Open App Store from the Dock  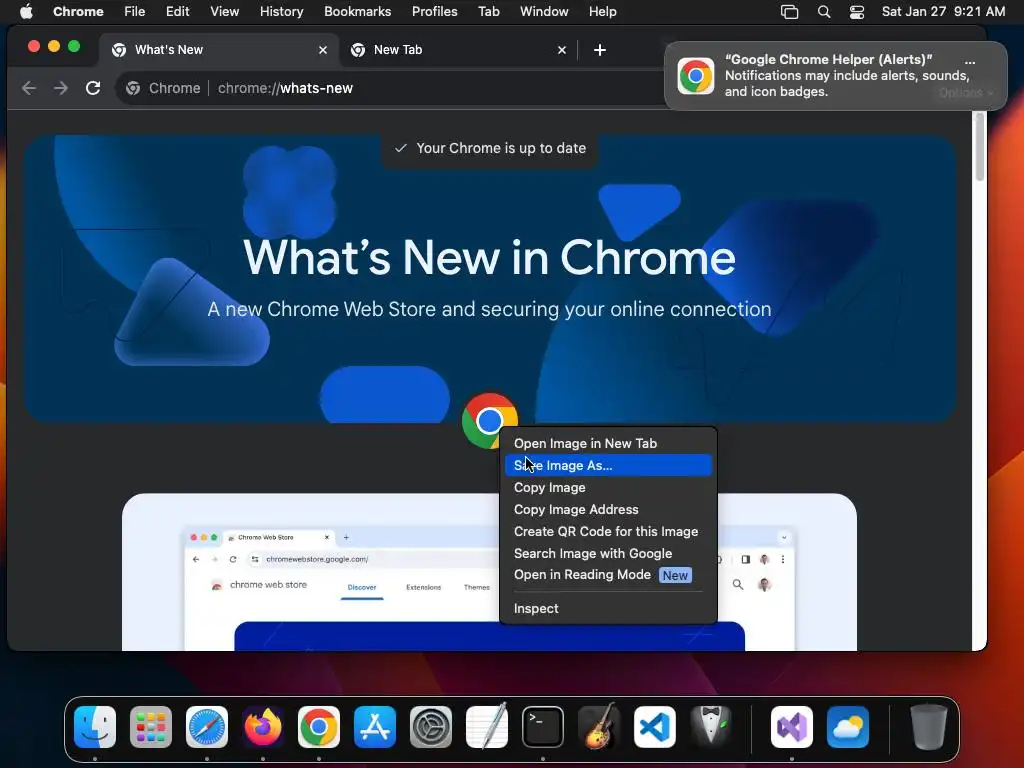point(375,727)
